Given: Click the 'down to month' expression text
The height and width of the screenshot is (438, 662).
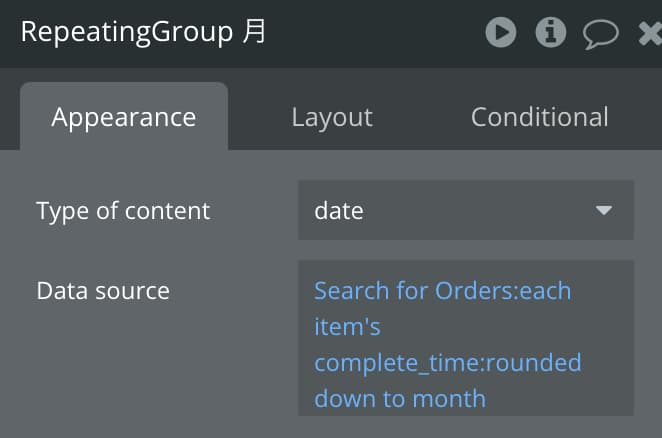Looking at the screenshot, I should tap(400, 398).
